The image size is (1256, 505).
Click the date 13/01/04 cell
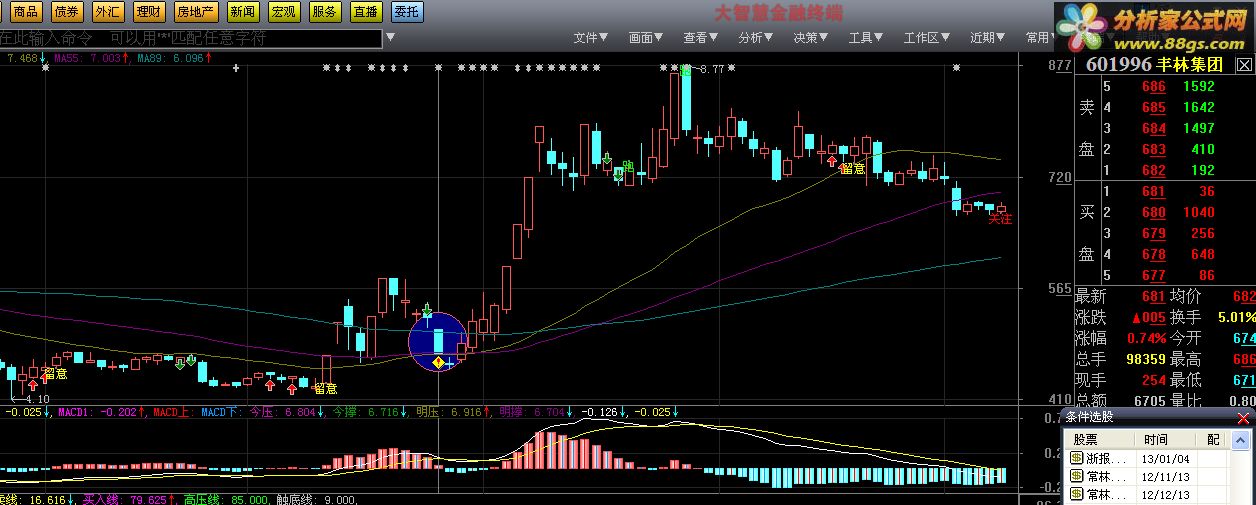click(1167, 458)
